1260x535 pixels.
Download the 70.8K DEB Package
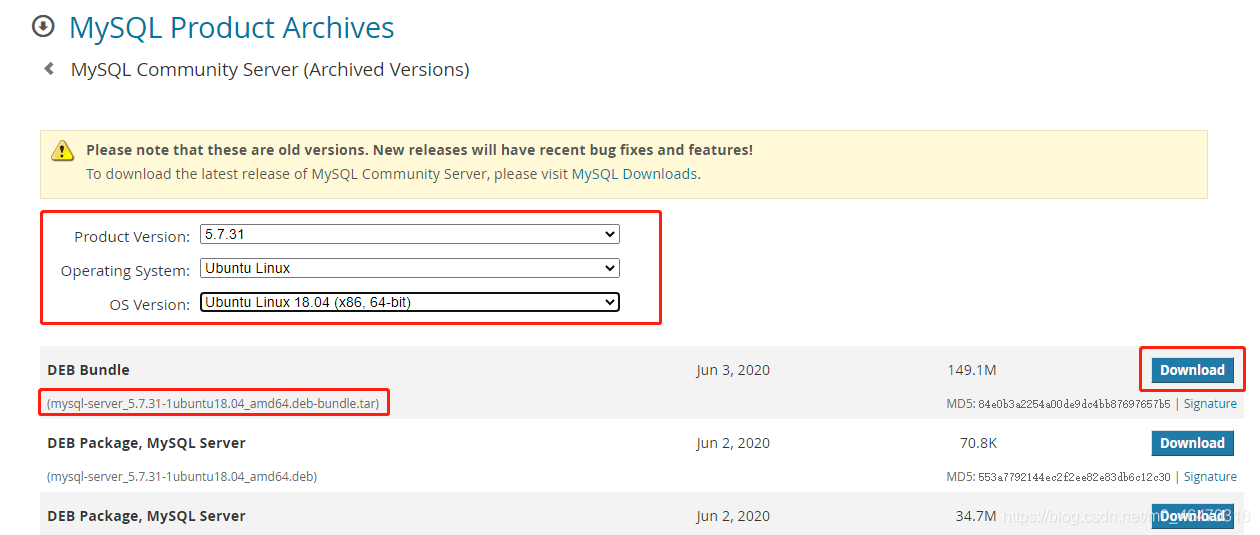(1192, 443)
